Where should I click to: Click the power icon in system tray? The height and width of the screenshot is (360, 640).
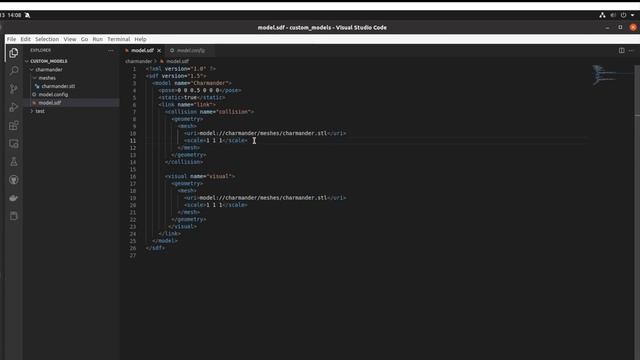[x=623, y=15]
